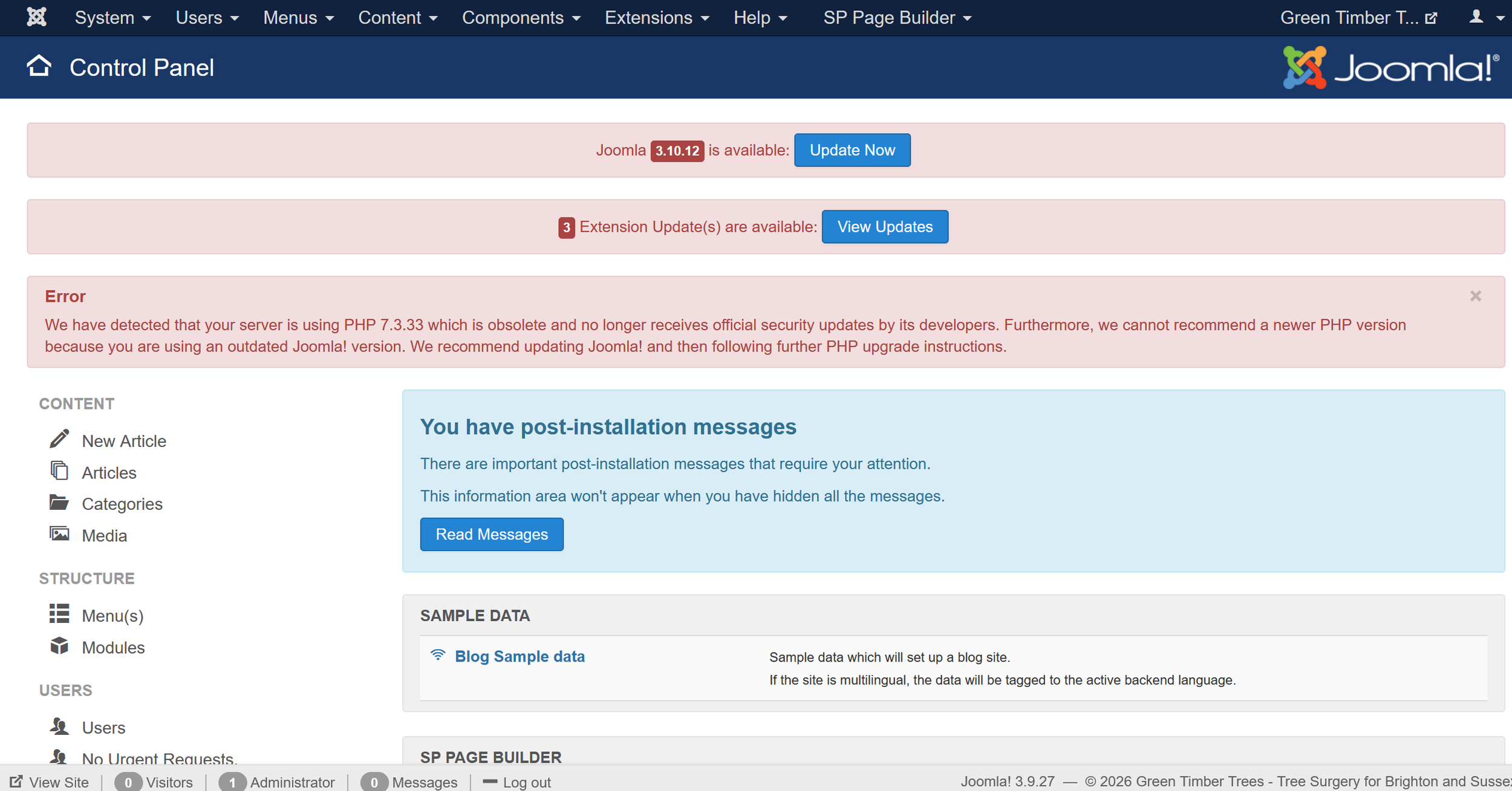The width and height of the screenshot is (1512, 791).
Task: Click the Blog Sample data wifi icon
Action: 438,655
